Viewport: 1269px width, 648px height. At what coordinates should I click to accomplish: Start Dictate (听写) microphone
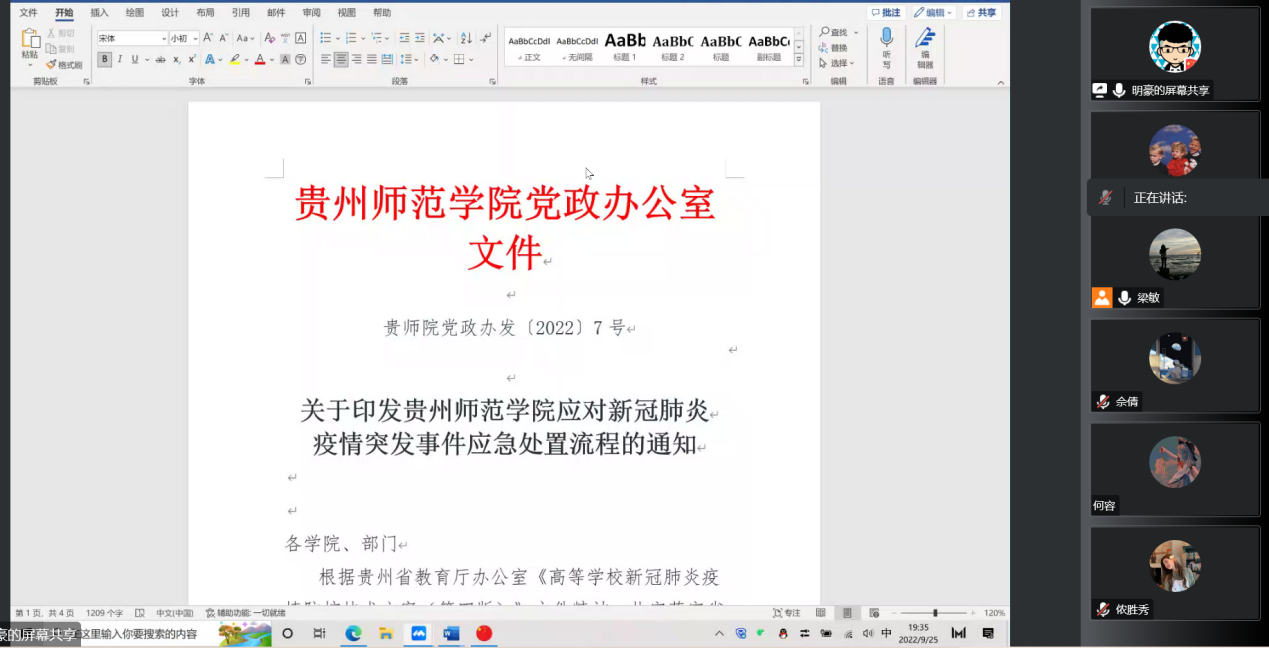coord(886,47)
